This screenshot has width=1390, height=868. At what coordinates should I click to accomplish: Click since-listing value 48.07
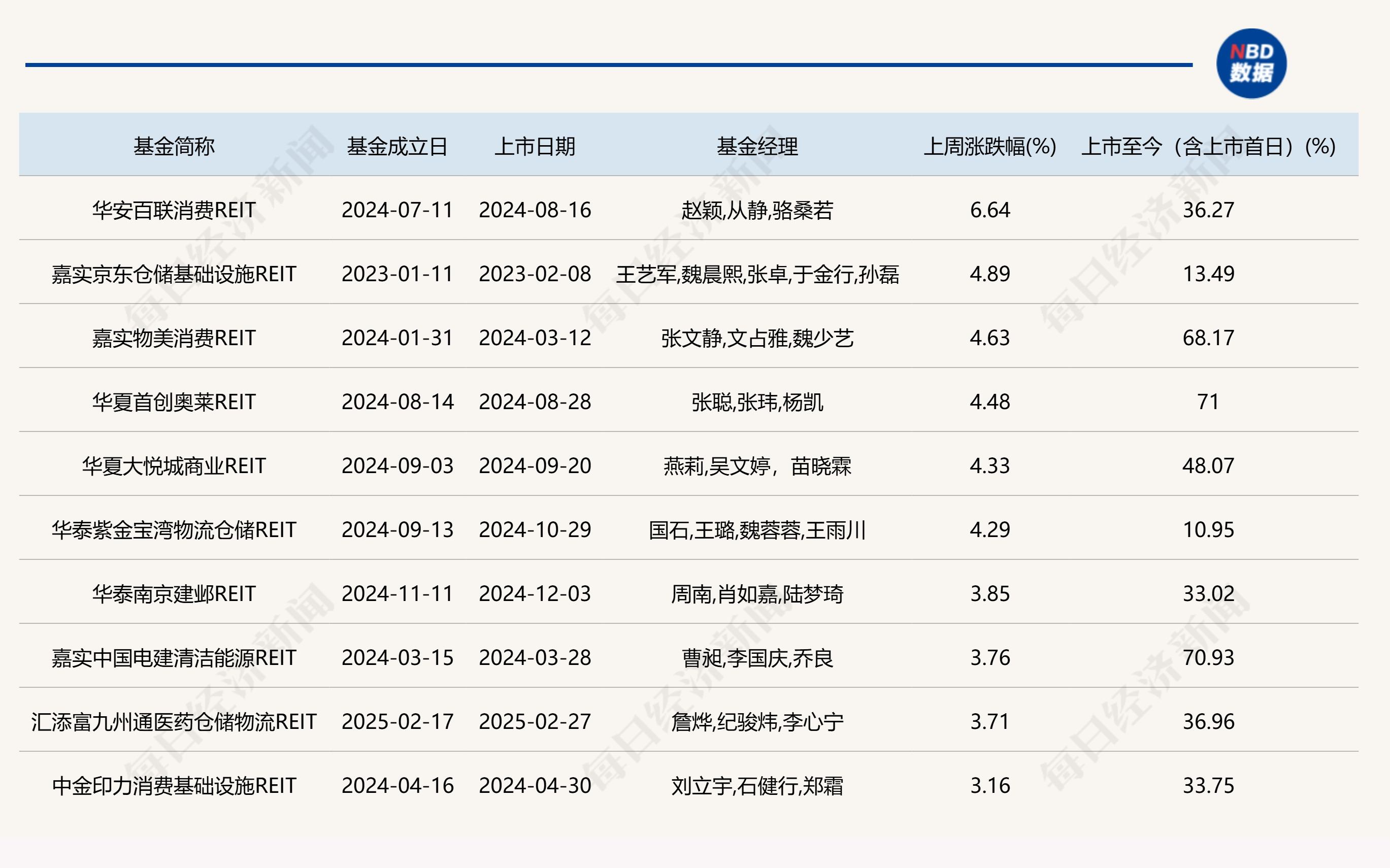[1209, 465]
